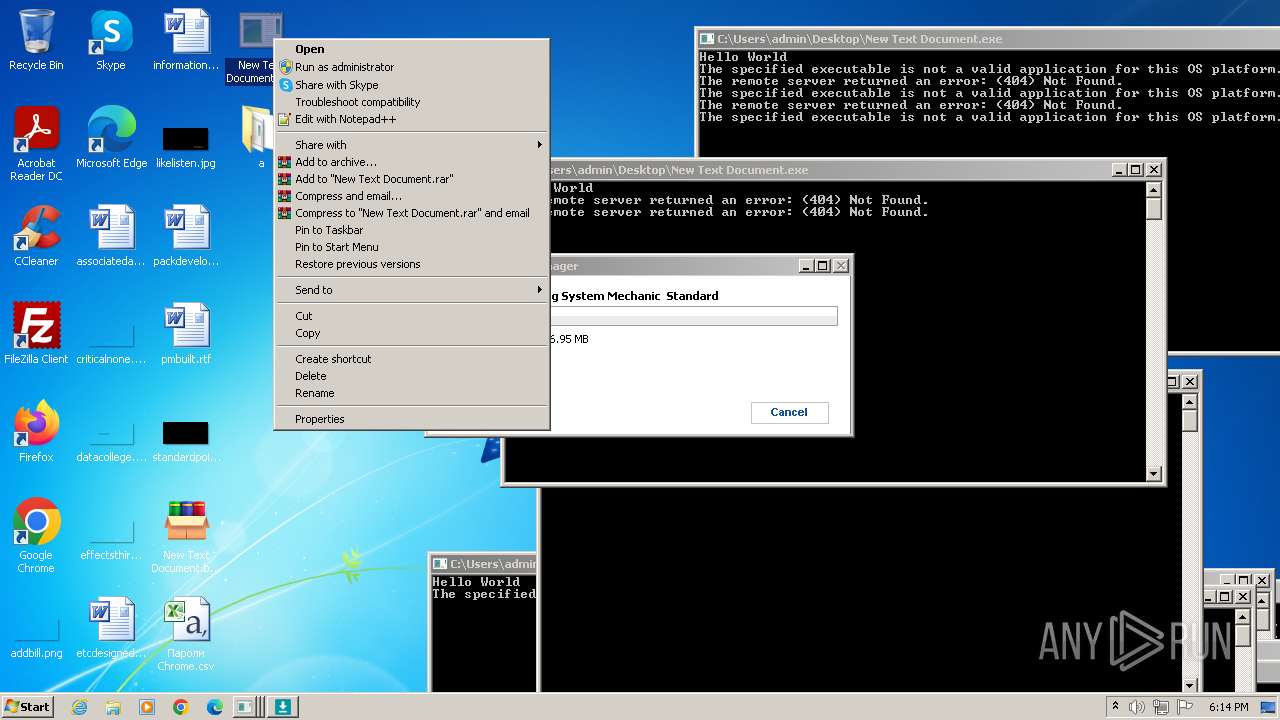Open CCleaner desktop shortcut

pyautogui.click(x=36, y=237)
